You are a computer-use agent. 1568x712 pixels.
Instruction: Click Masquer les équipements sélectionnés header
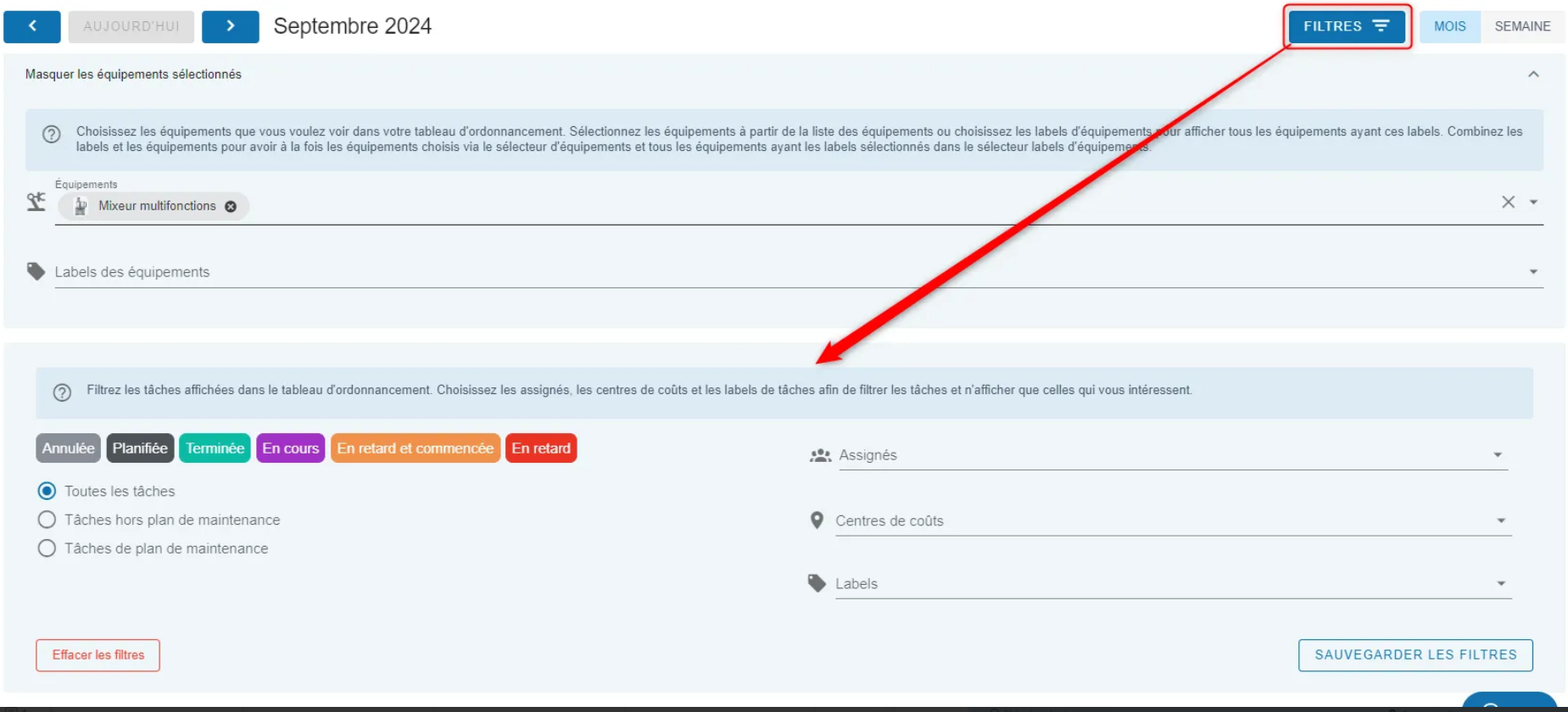133,75
